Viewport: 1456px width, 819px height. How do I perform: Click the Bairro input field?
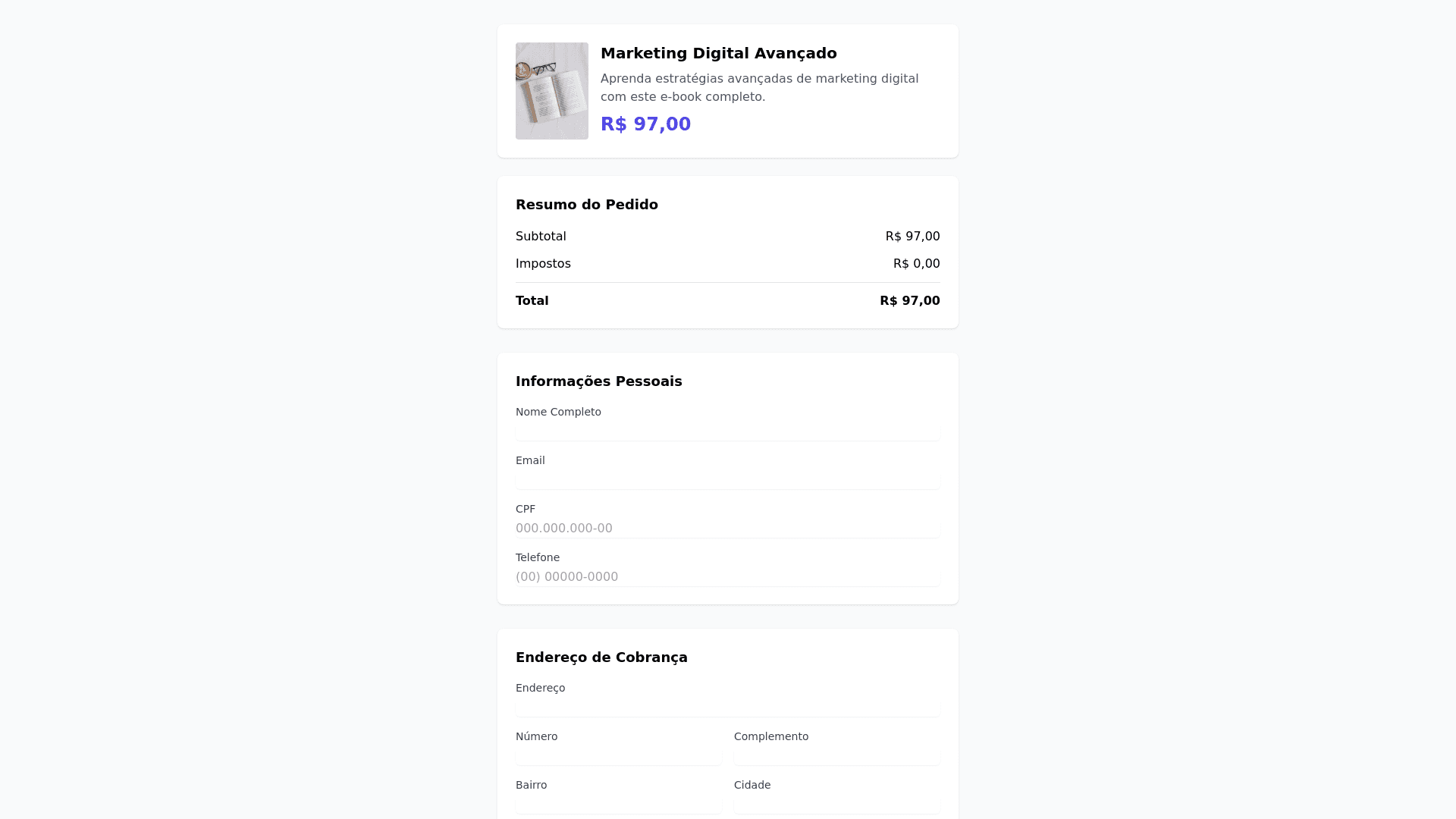(618, 804)
